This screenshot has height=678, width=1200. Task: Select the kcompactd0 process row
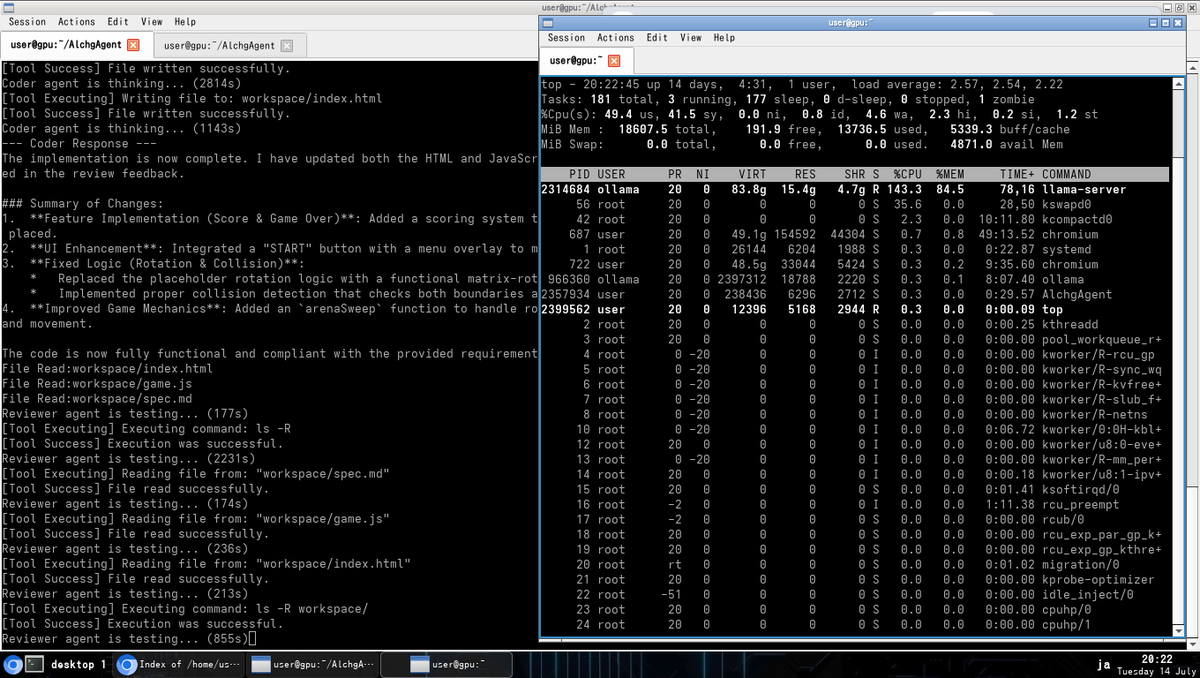(x=855, y=219)
